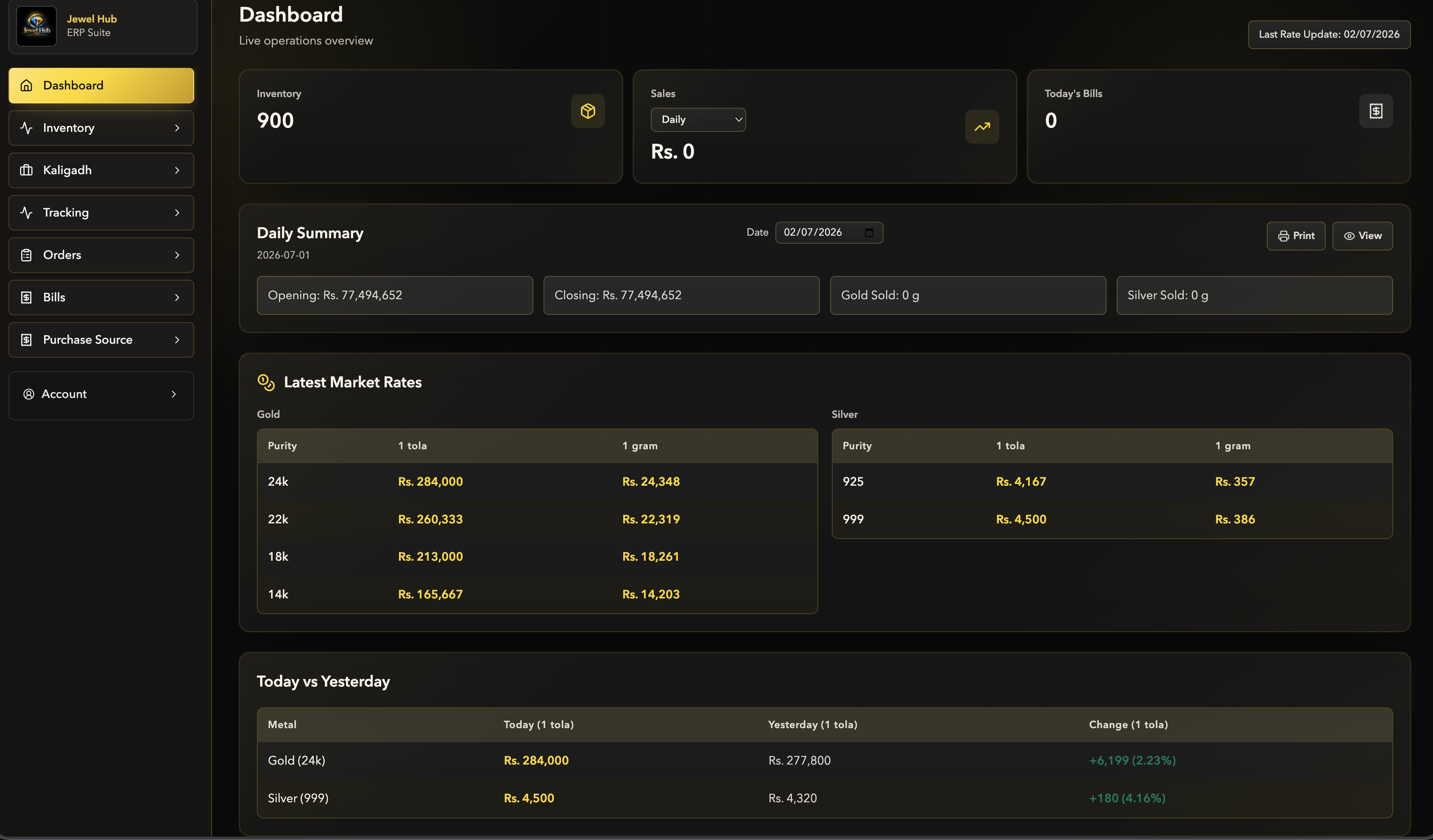
Task: Click the Bills receipt icon in sidebar
Action: [26, 297]
